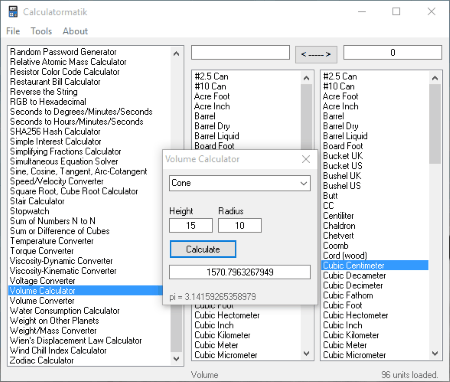450x382 pixels.
Task: Select Reverse the String
Action: (44, 92)
